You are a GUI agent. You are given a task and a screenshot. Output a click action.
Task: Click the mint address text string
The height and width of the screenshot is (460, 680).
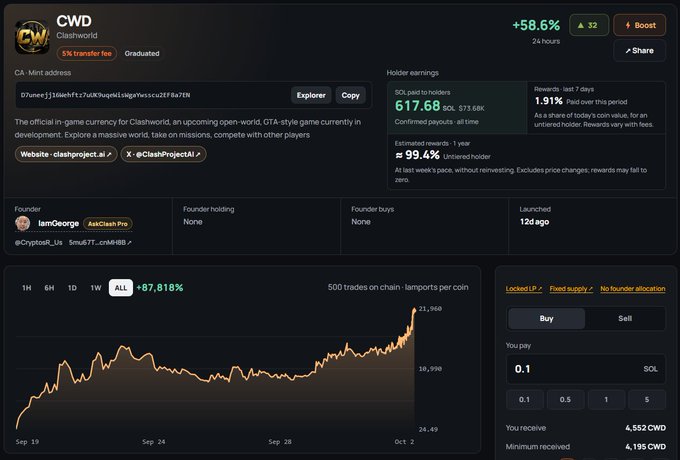pos(105,95)
